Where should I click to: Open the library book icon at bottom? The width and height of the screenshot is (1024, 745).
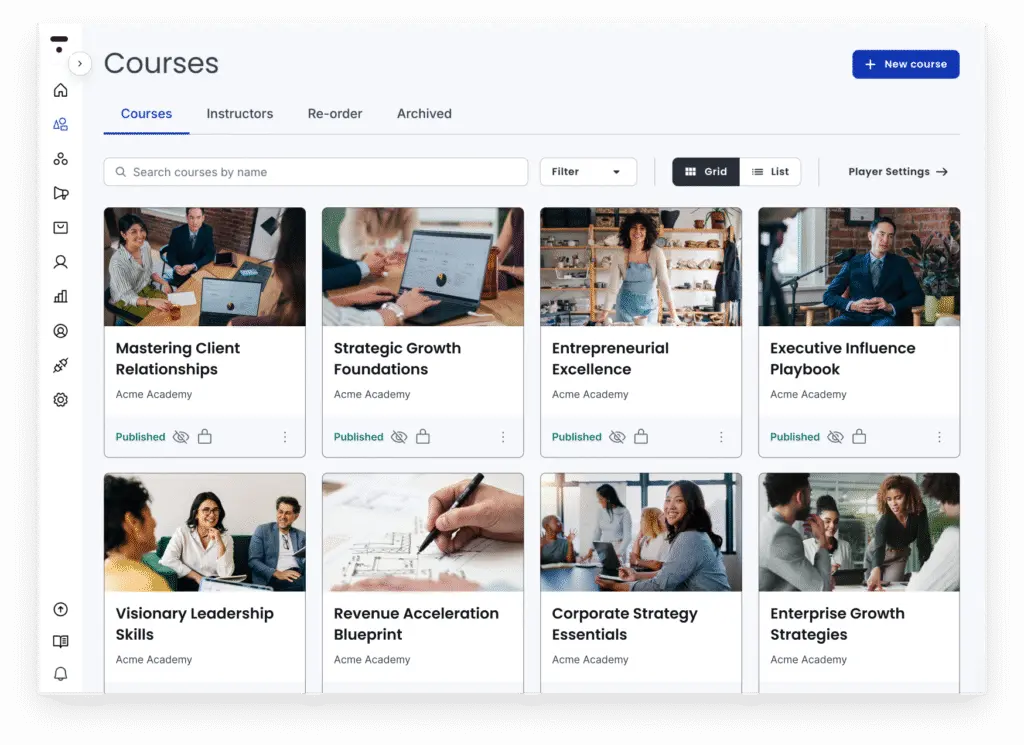click(x=60, y=641)
